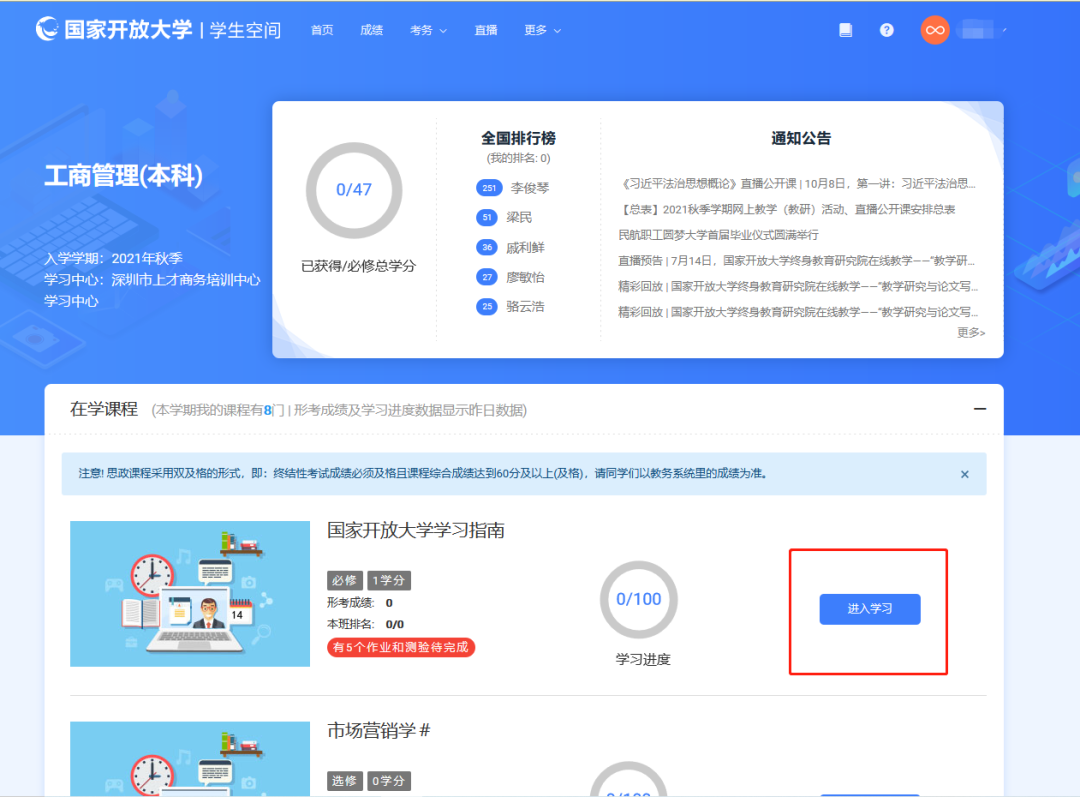Image resolution: width=1080 pixels, height=797 pixels.
Task: Open the first 精彩回放 notice link
Action: click(x=798, y=286)
